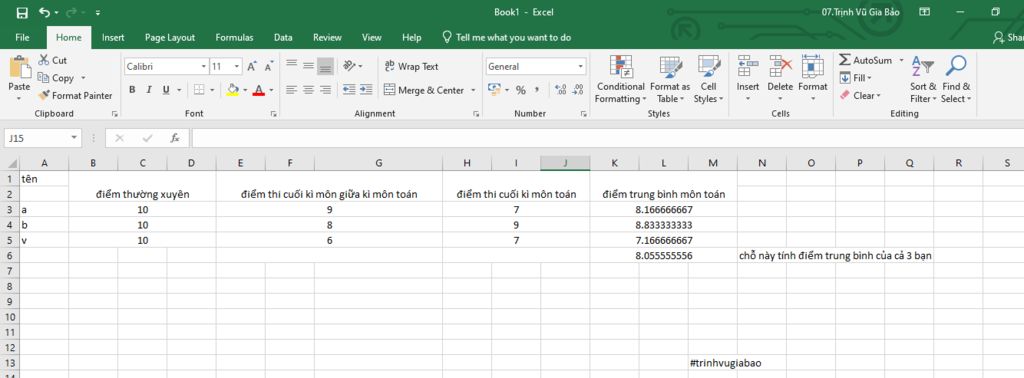The width and height of the screenshot is (1024, 378).
Task: Activate the Format Painter brush
Action: click(75, 95)
